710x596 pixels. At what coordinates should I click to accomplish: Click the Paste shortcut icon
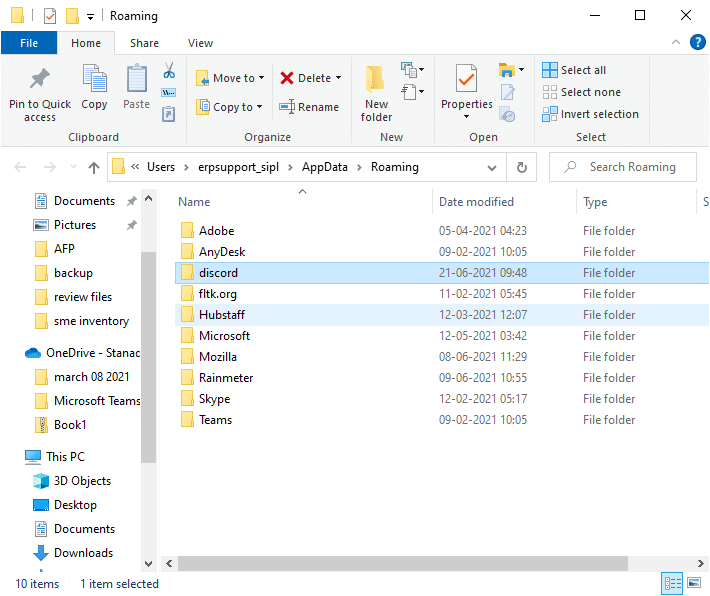168,114
